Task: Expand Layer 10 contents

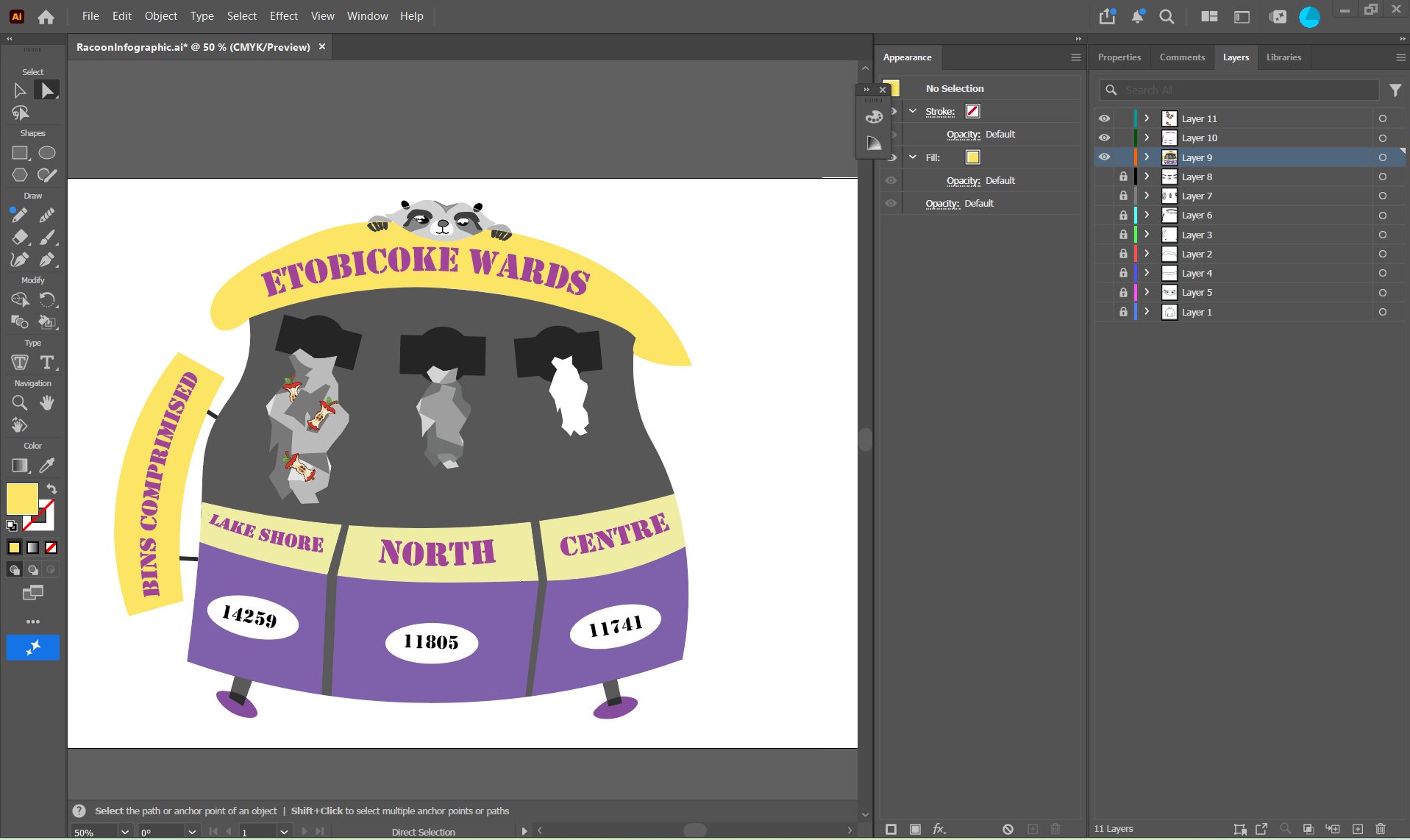Action: (1147, 138)
